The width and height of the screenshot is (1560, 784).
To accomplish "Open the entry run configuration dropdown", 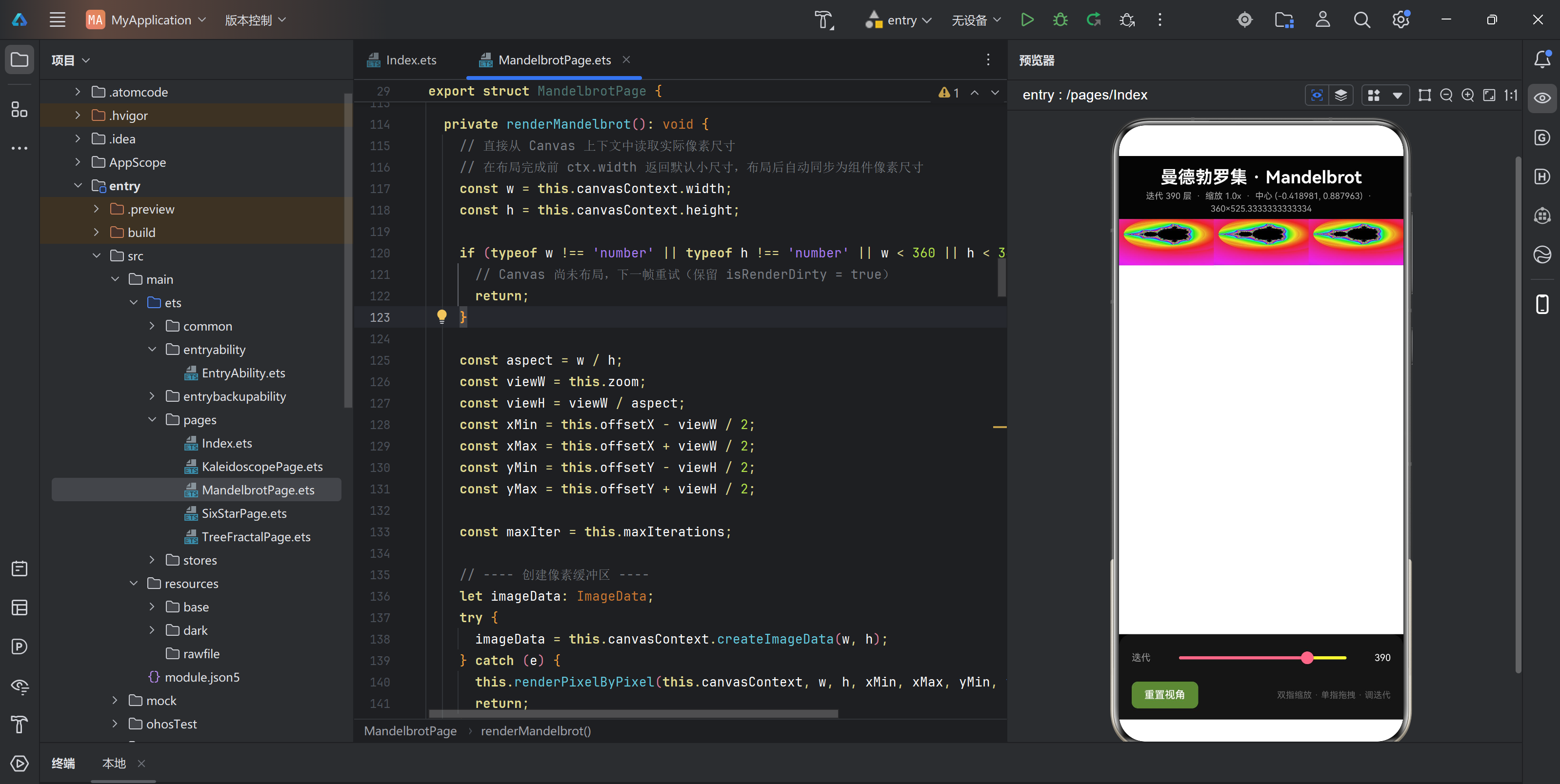I will point(898,20).
